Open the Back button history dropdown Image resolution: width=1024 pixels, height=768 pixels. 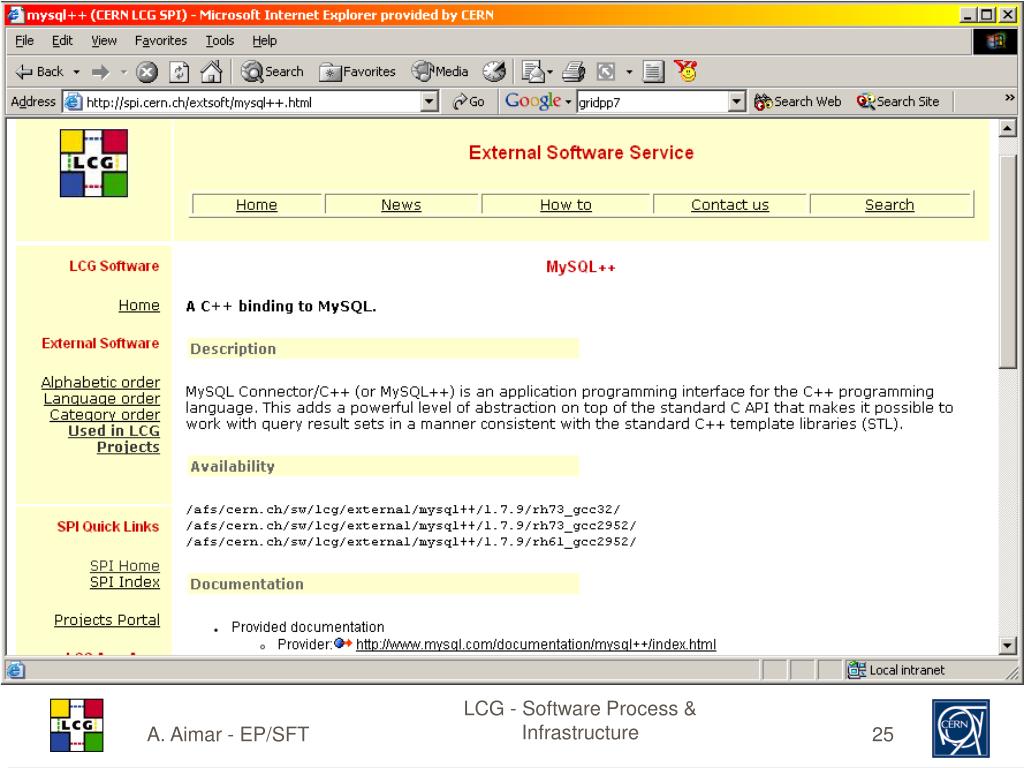76,72
